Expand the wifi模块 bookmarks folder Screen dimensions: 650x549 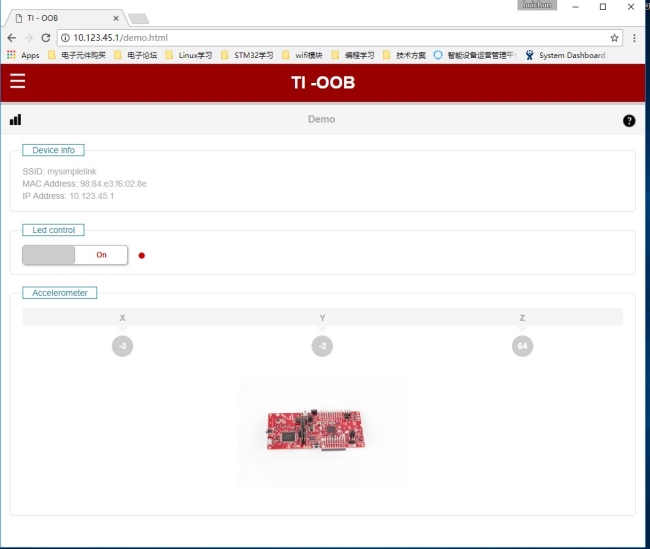[x=302, y=55]
